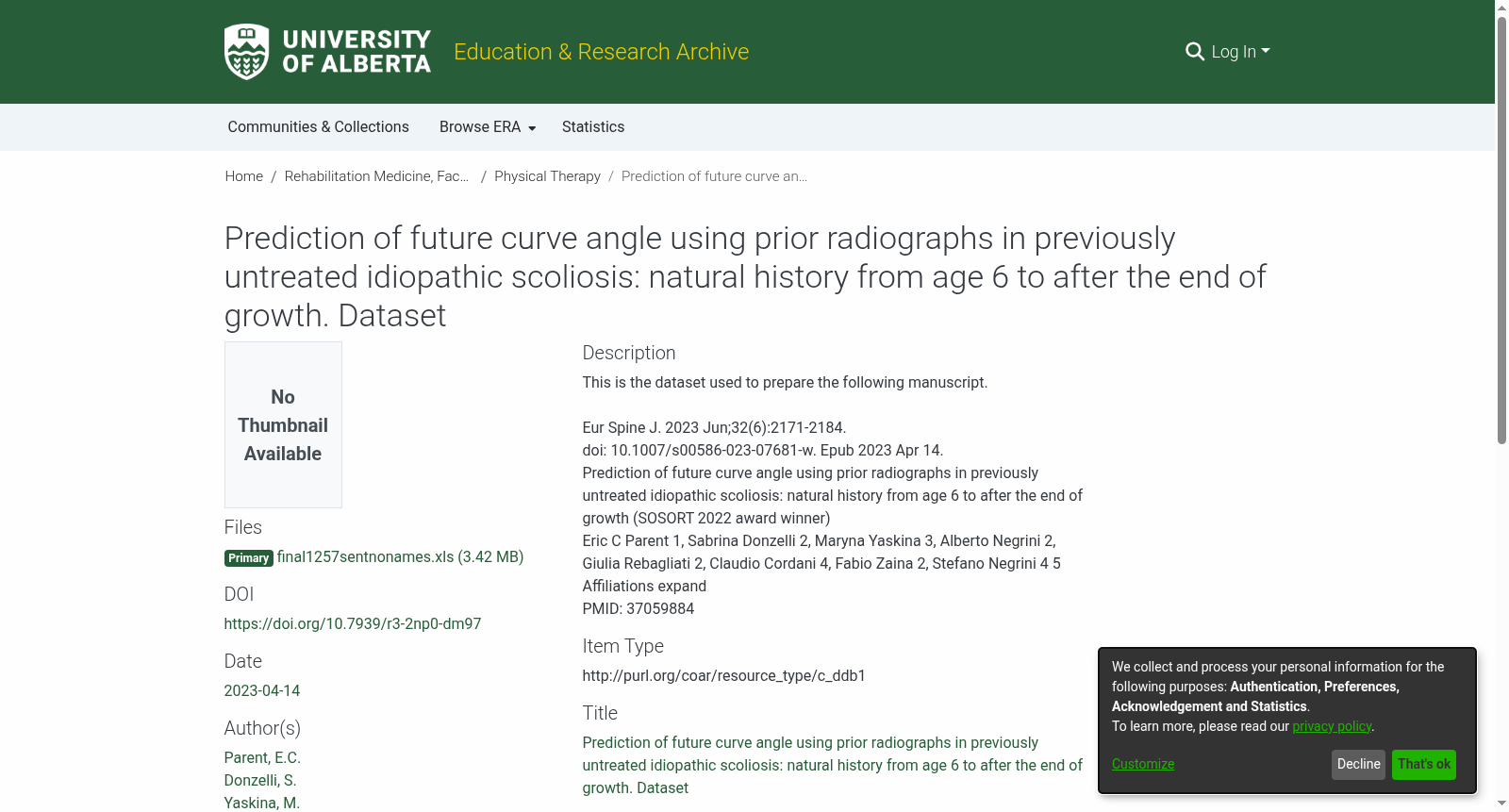Decline the cookie consent
Image resolution: width=1509 pixels, height=812 pixels.
coord(1358,765)
